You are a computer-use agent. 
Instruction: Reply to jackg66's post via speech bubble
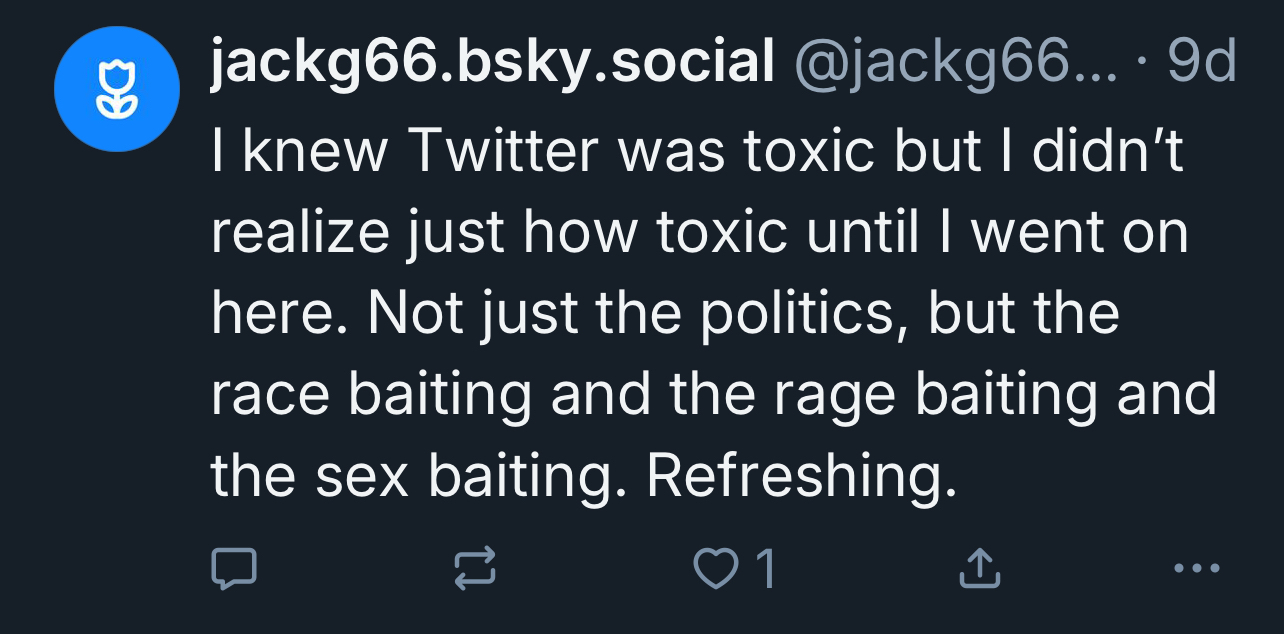click(x=234, y=568)
